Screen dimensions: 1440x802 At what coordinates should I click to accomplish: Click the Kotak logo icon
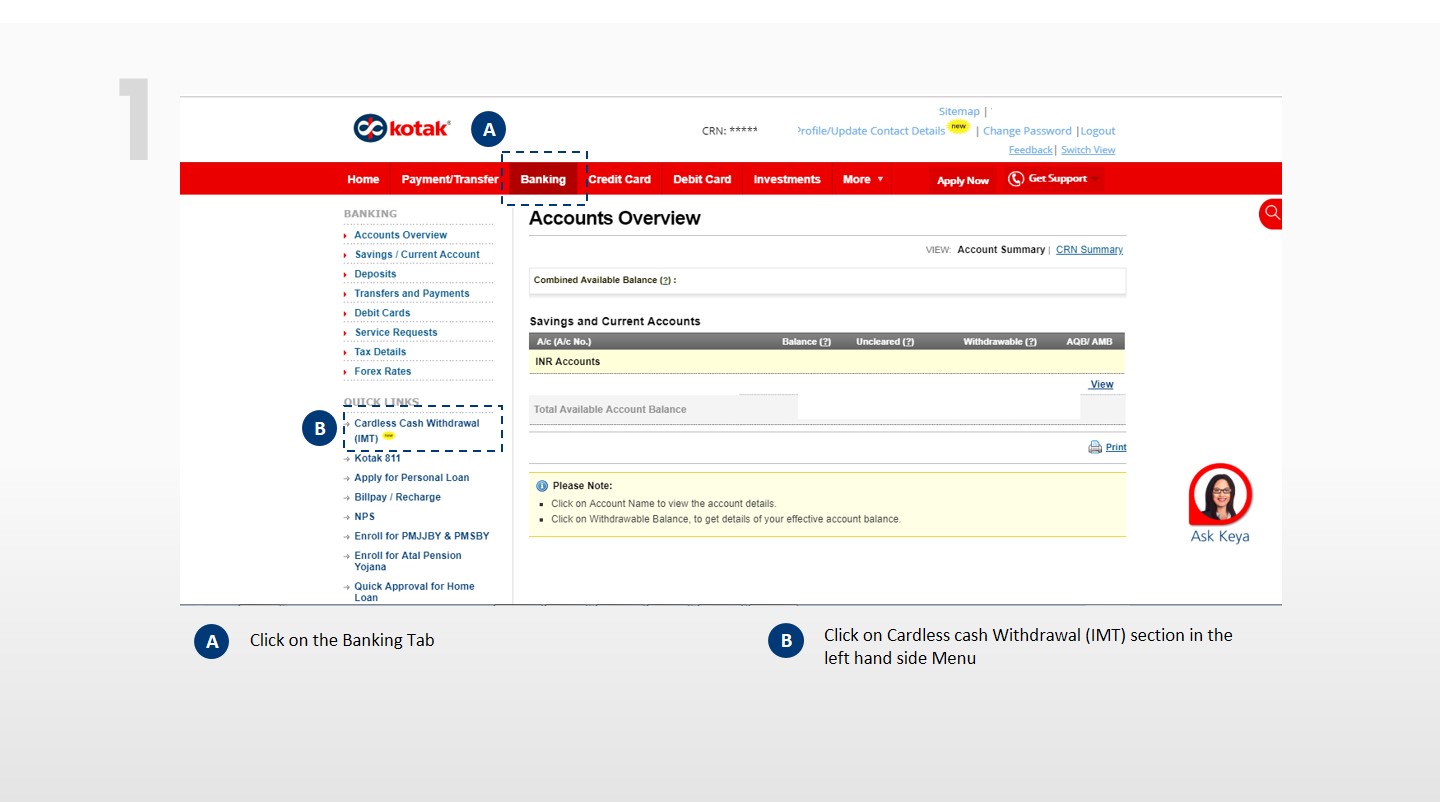[369, 128]
